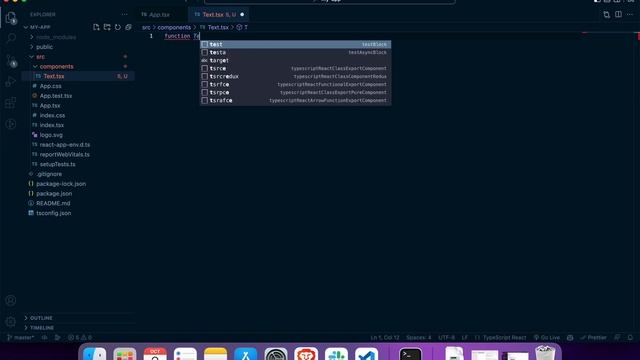Open Slack from the dock
Screen dimensions: 640x360
tap(336, 354)
